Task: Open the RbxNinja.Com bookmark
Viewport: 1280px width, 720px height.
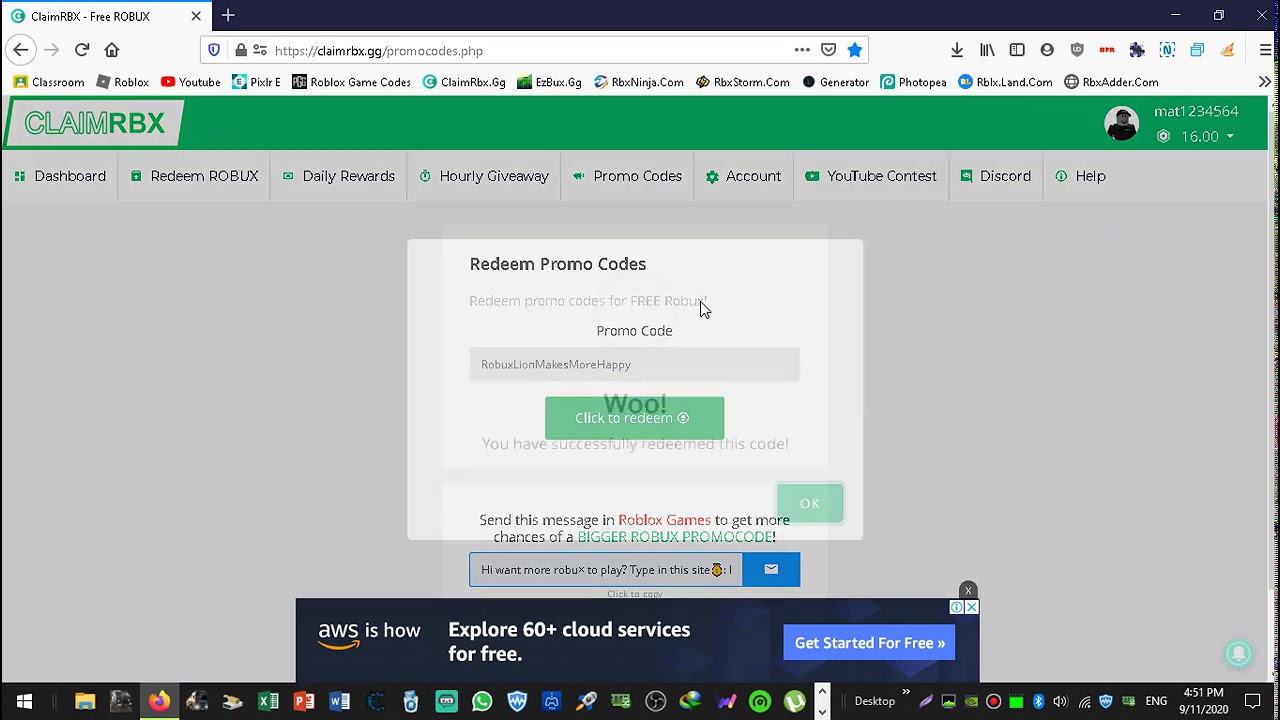Action: tap(639, 82)
